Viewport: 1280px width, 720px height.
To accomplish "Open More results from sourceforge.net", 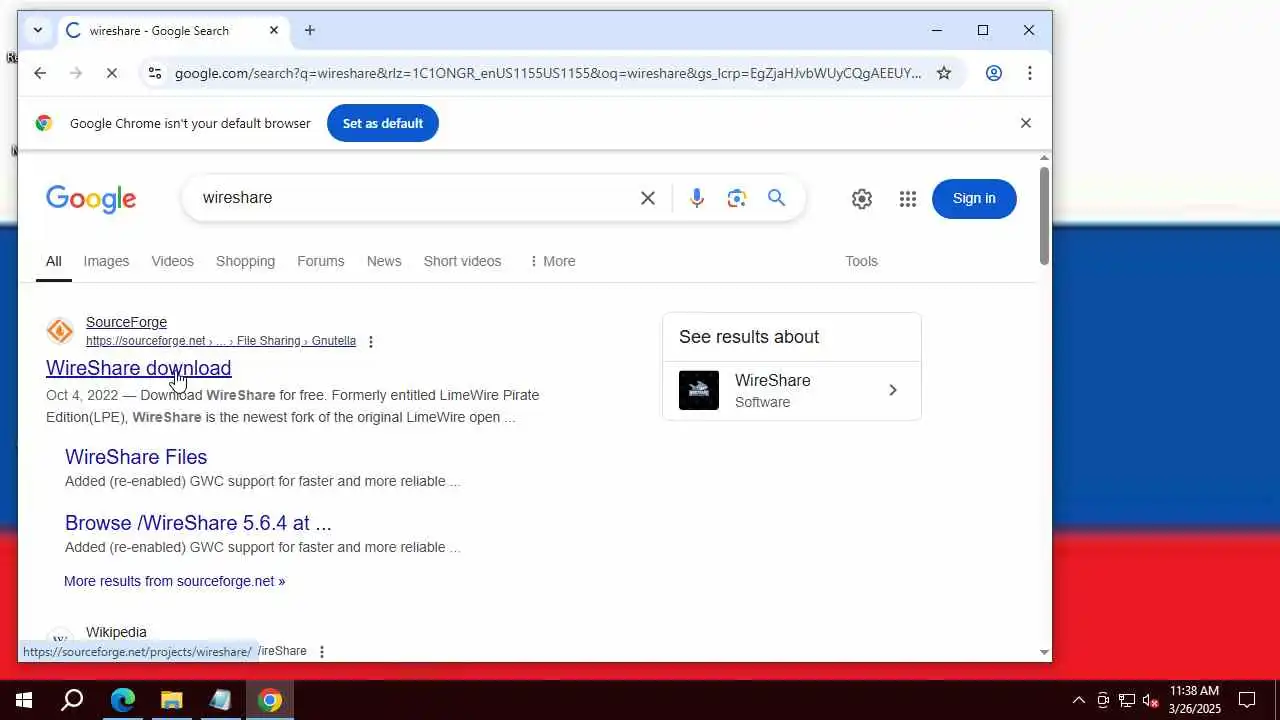I will click(x=174, y=581).
